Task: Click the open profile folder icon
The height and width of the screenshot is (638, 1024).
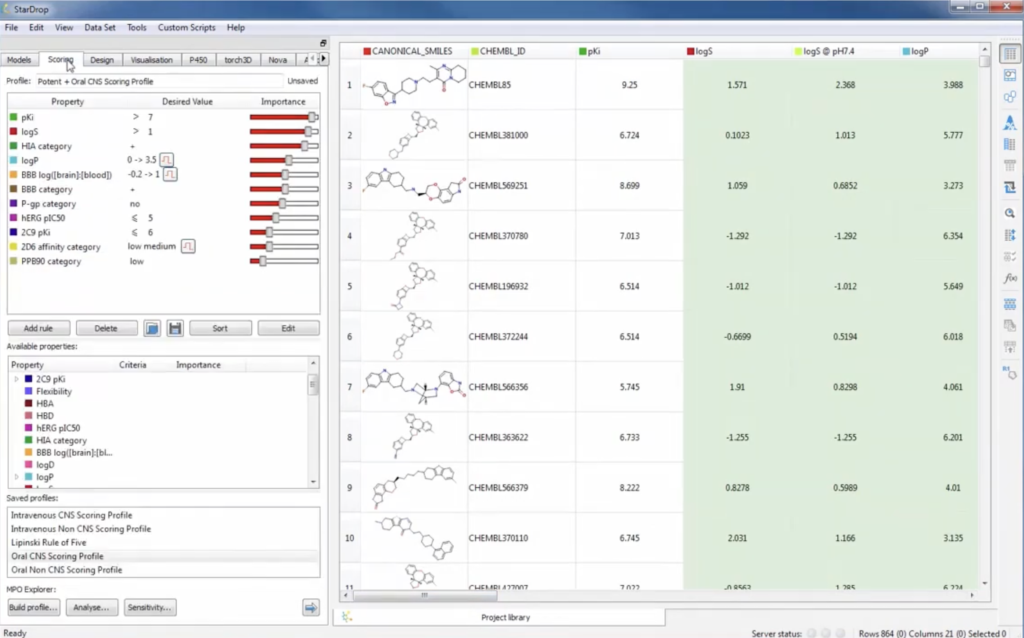Action: point(151,328)
